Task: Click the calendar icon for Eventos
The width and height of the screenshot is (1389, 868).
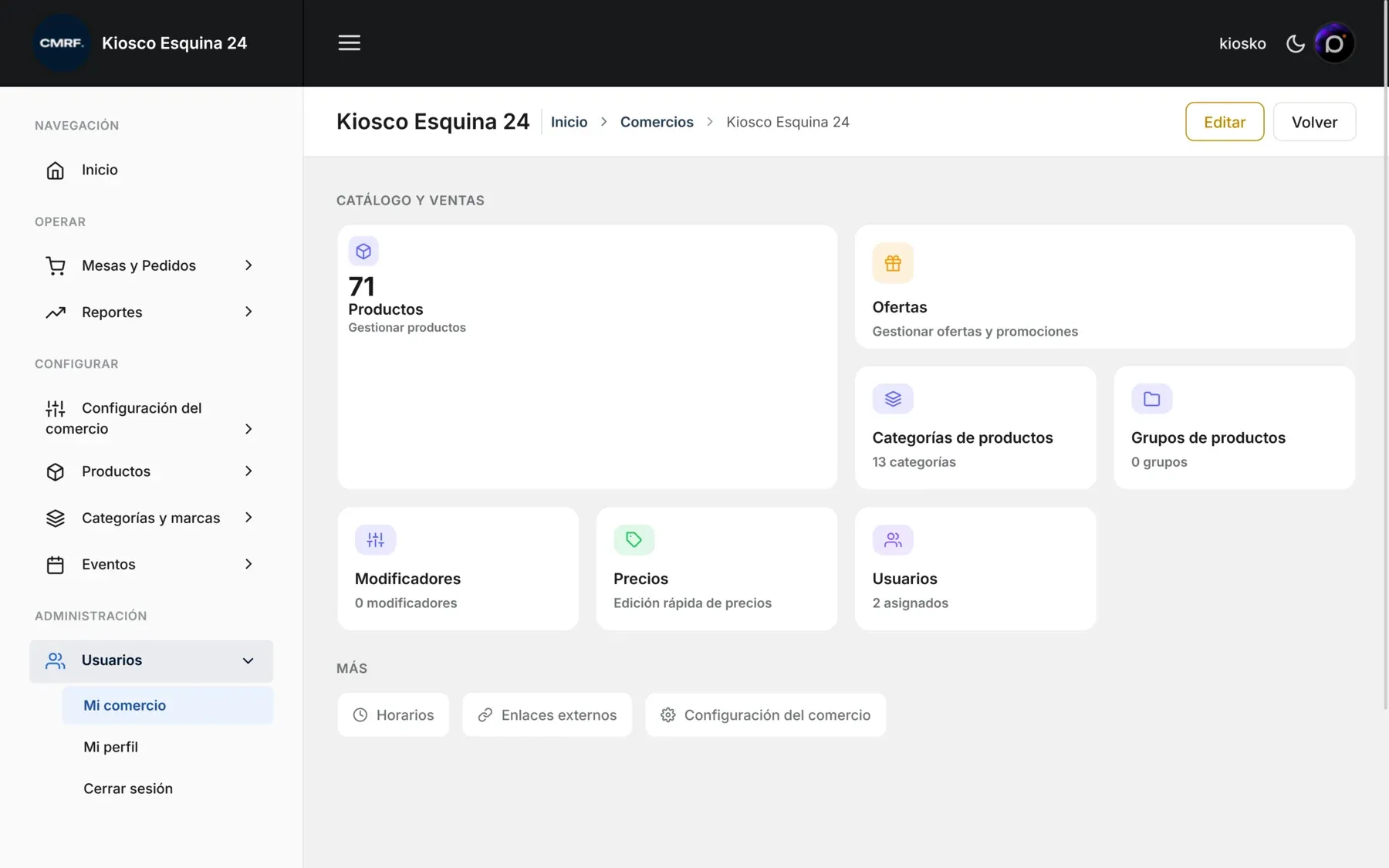Action: [56, 565]
